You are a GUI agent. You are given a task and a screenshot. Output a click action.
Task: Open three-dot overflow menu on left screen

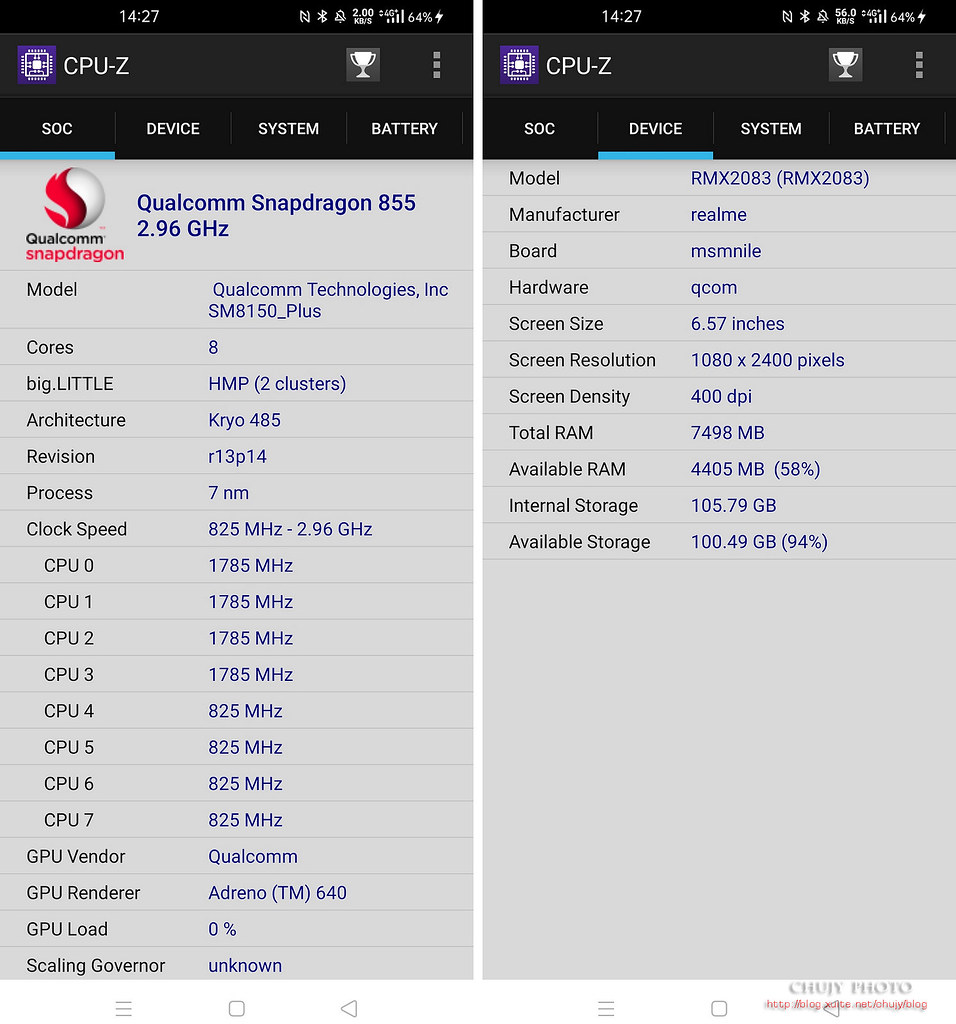click(x=437, y=65)
